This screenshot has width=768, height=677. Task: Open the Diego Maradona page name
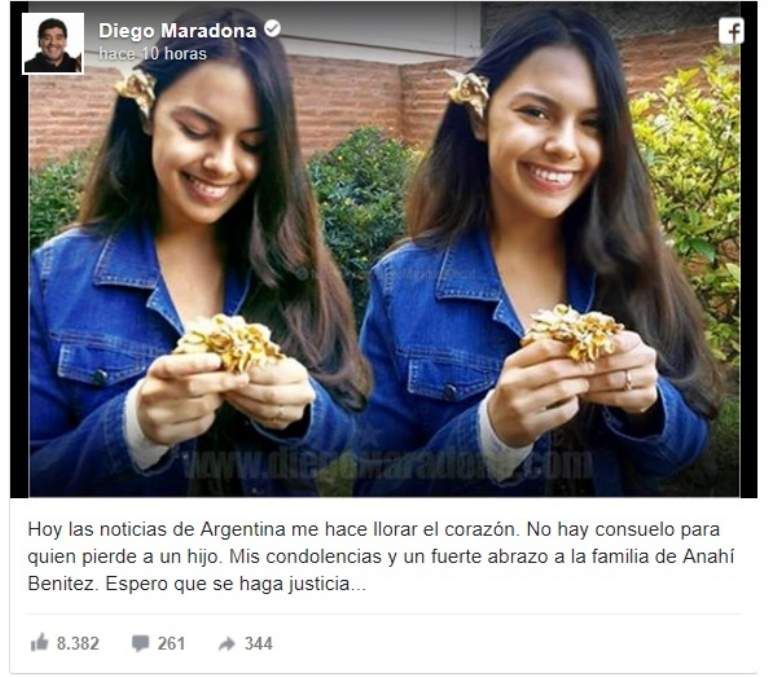point(177,30)
